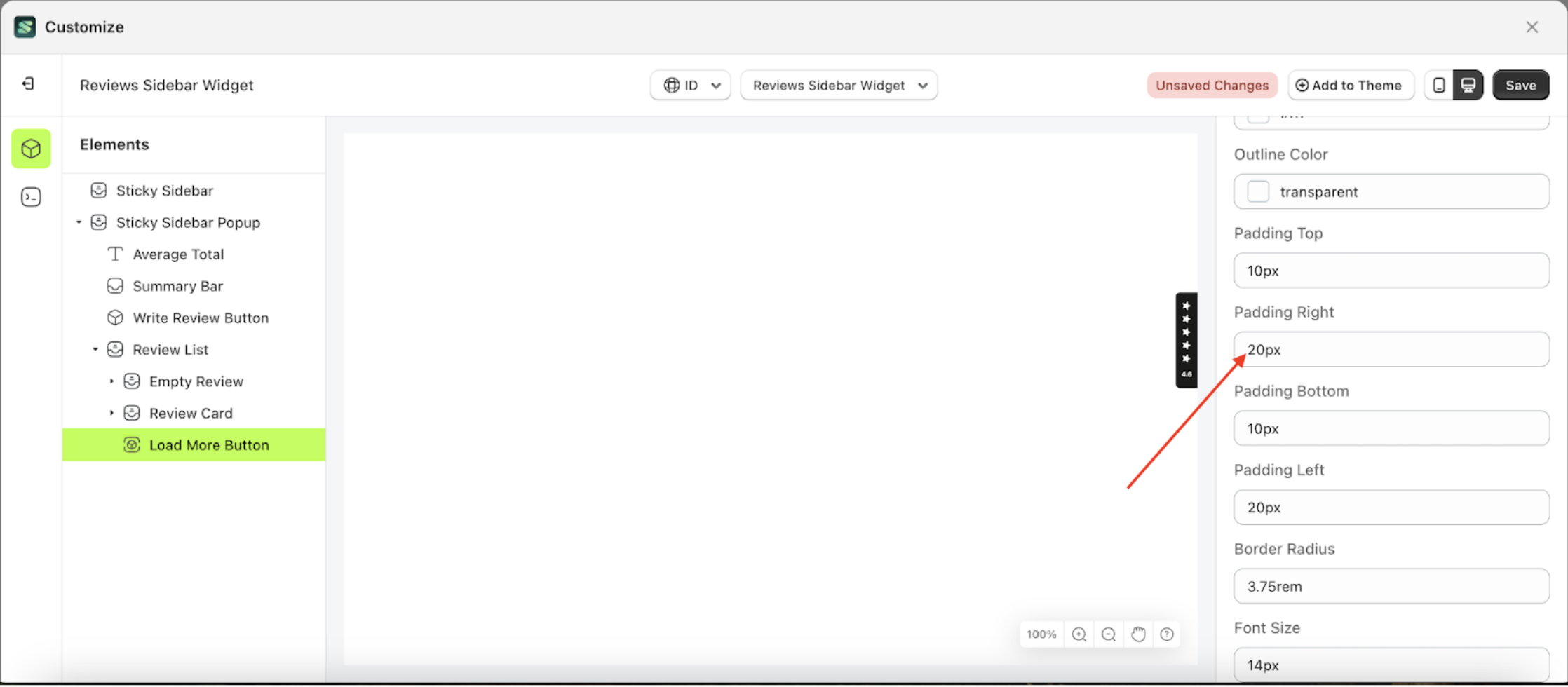Screen dimensions: 1568x687
Task: Select the Write Review Button element
Action: 201,318
